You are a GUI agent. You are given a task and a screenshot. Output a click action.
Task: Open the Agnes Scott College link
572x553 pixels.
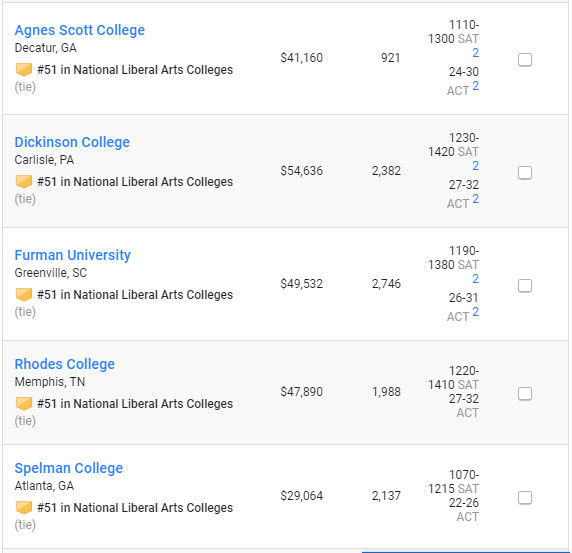click(x=80, y=30)
